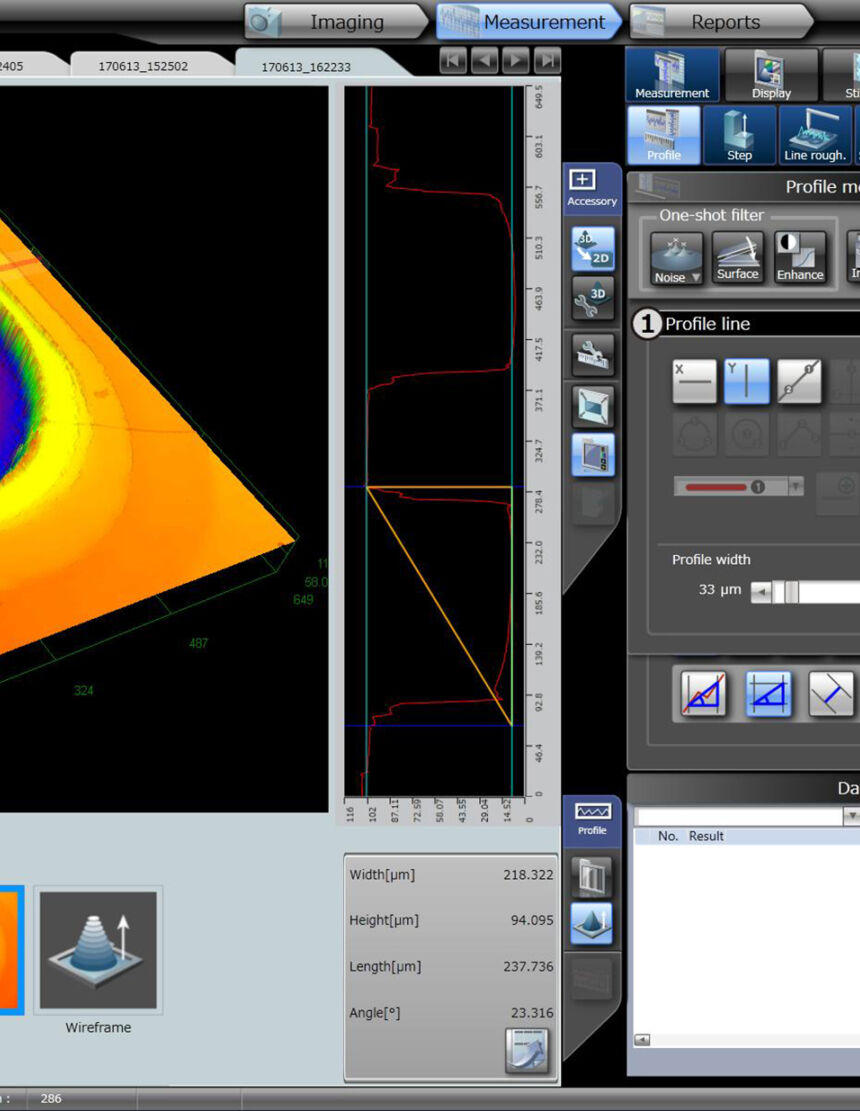The height and width of the screenshot is (1111, 860).
Task: Select vertical Y profile line
Action: tap(747, 381)
